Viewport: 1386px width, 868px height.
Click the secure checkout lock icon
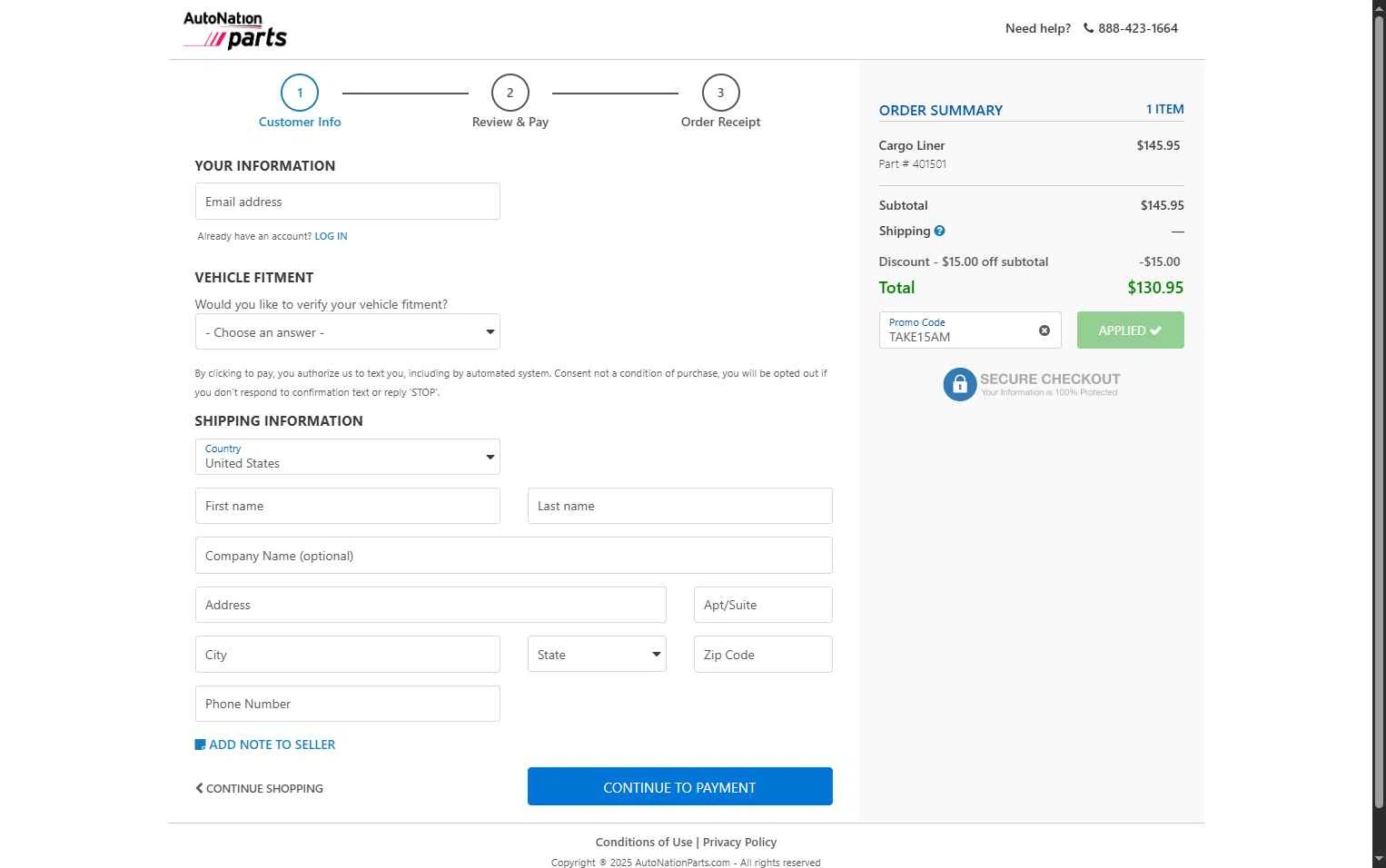point(959,384)
